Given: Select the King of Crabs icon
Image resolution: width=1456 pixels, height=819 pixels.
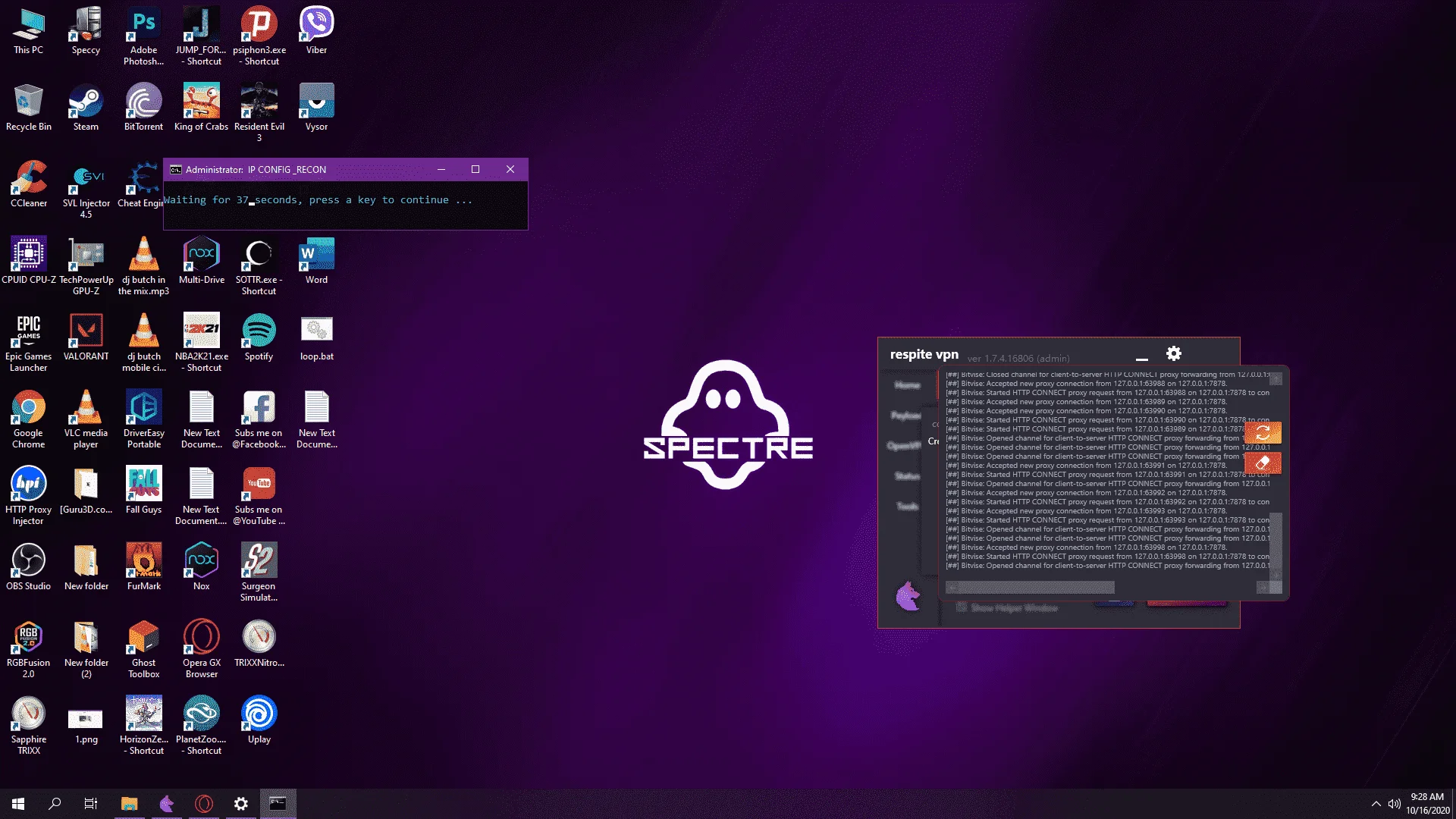Looking at the screenshot, I should (x=201, y=108).
